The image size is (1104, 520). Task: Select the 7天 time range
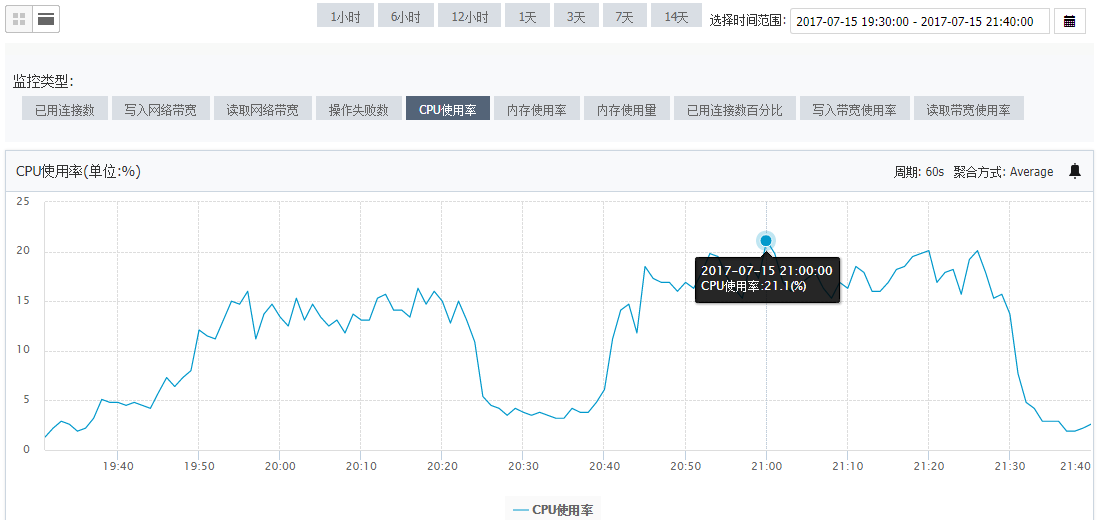(624, 17)
